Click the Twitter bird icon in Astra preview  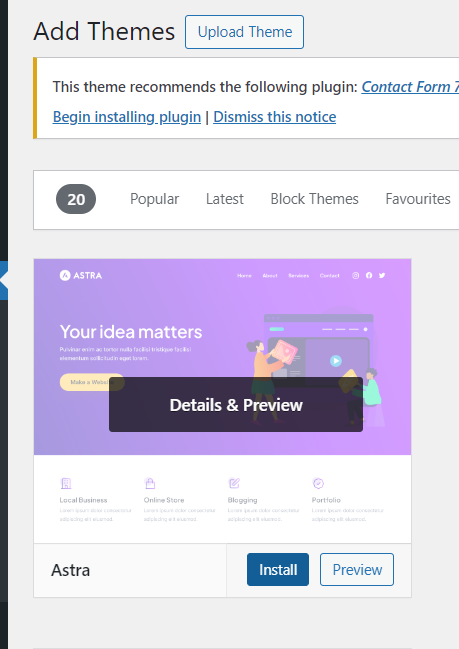click(382, 275)
